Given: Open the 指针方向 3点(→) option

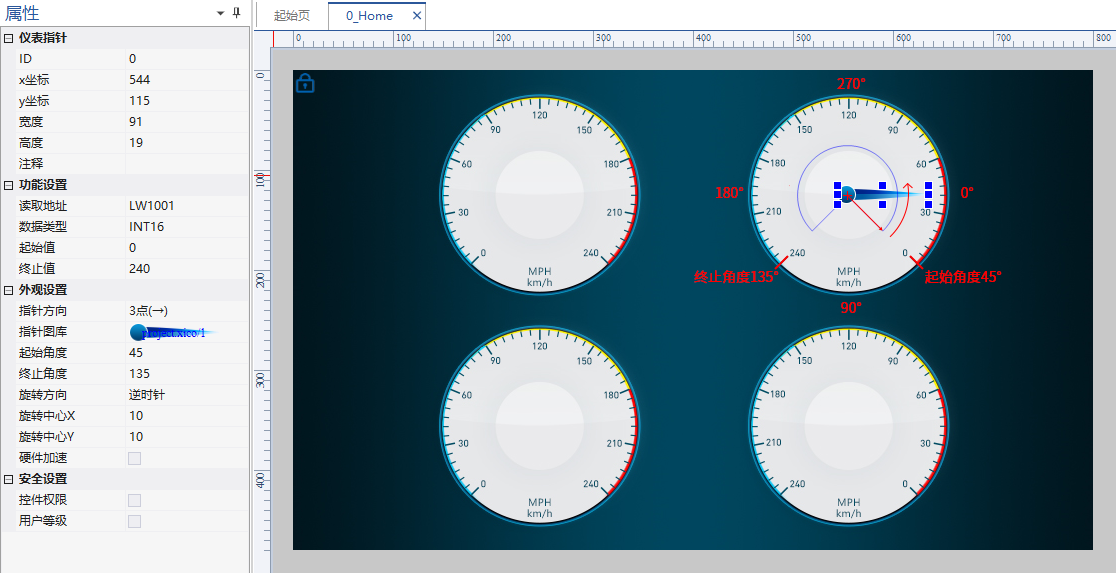Looking at the screenshot, I should pos(187,311).
